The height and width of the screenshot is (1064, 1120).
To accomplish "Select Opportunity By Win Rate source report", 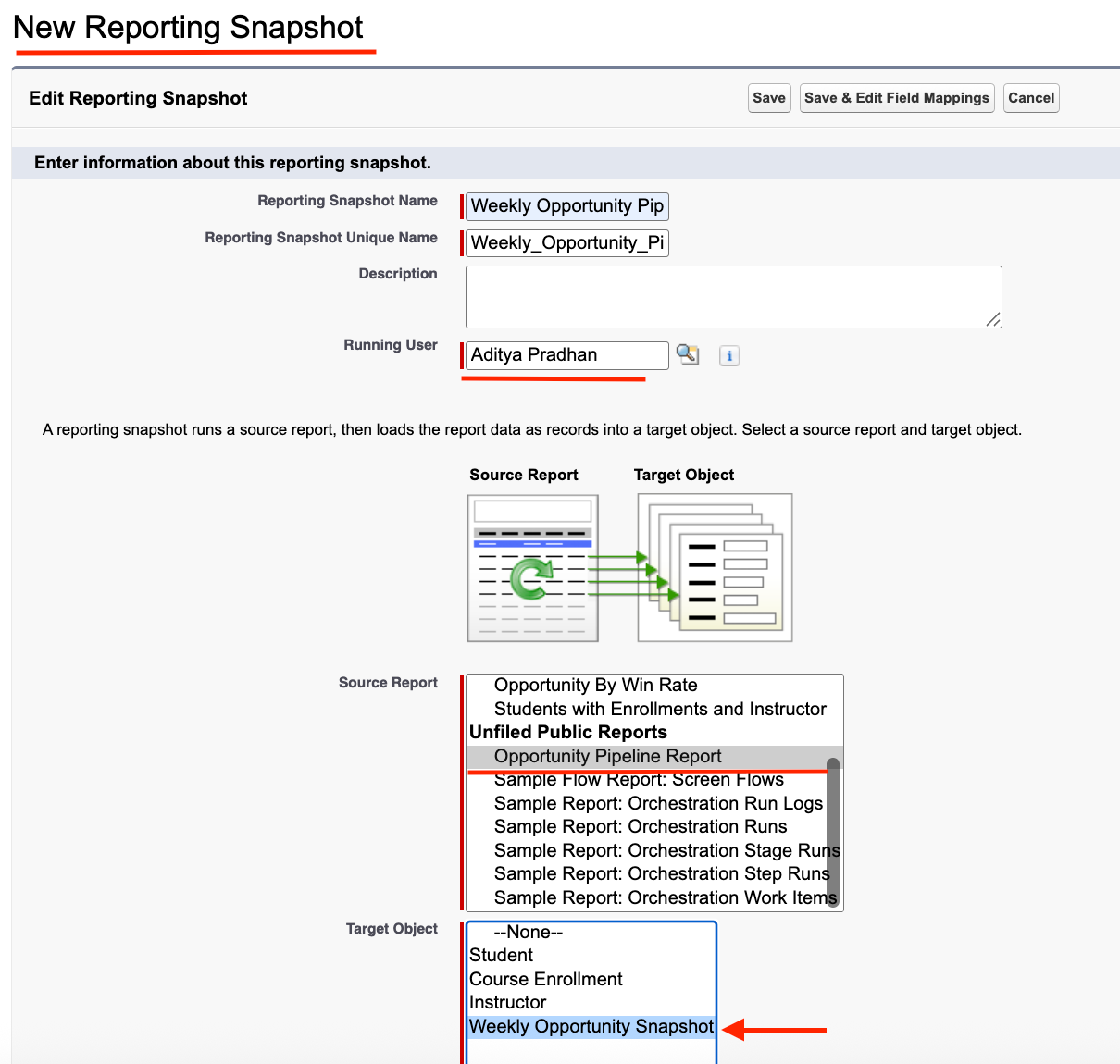I will 595,686.
